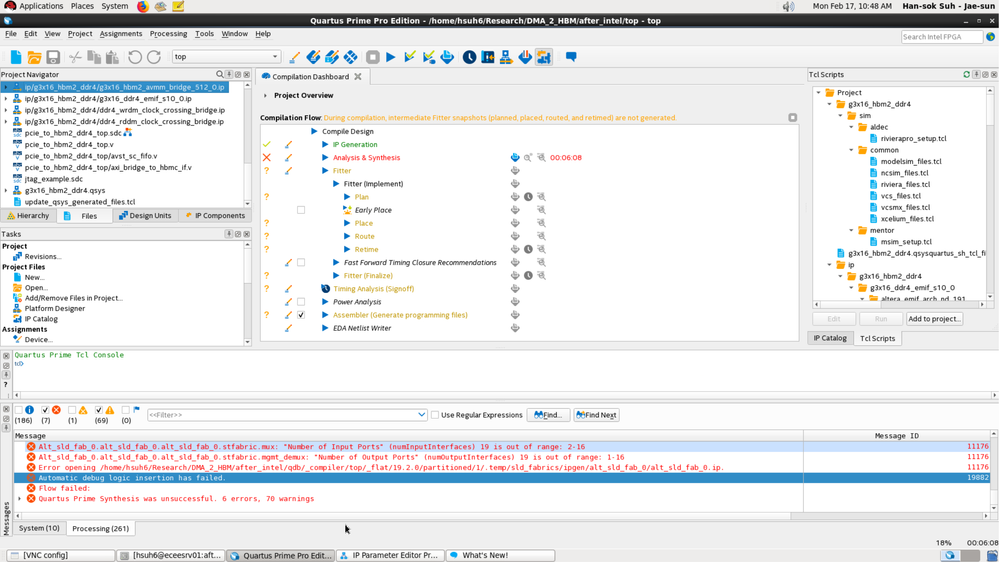Expand the Project Overview section
The image size is (999, 562).
(265, 96)
